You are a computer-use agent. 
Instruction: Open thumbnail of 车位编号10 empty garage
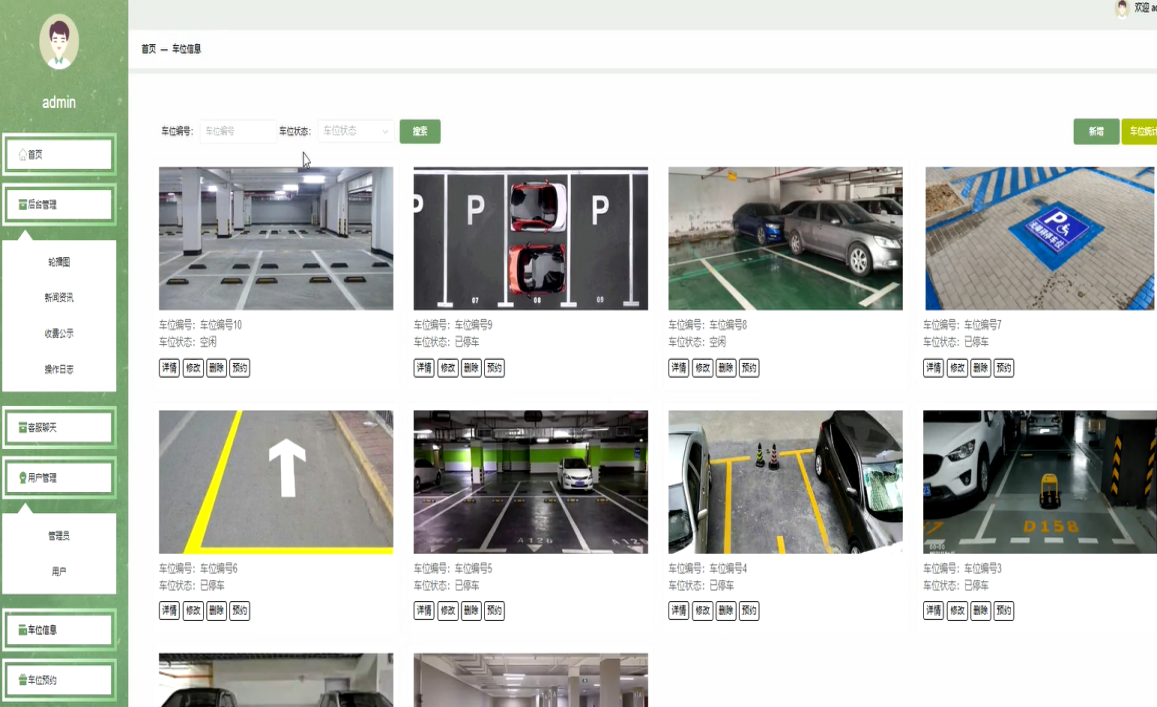point(276,238)
